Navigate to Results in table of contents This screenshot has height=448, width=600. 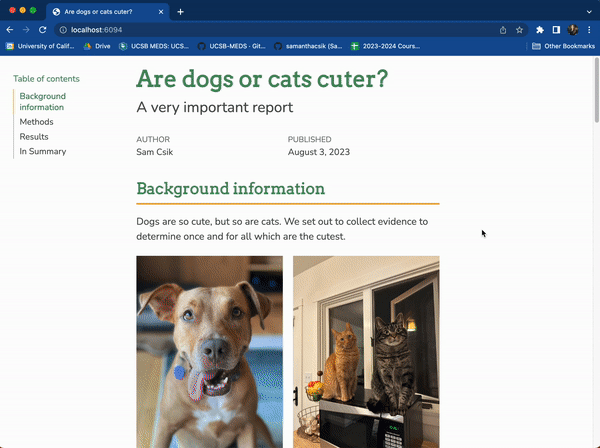(x=34, y=137)
